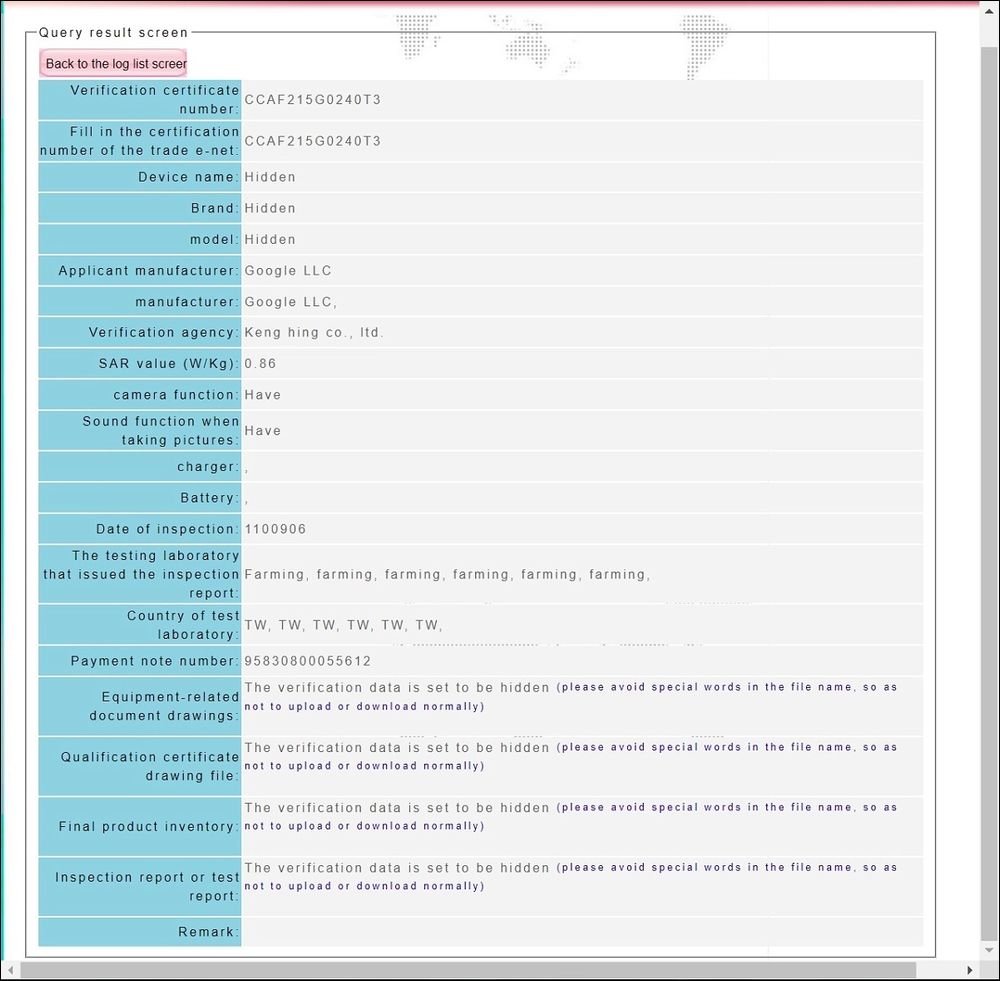The width and height of the screenshot is (1000, 981).
Task: Click the Equipment-related document drawings hidden notice
Action: pos(570,697)
